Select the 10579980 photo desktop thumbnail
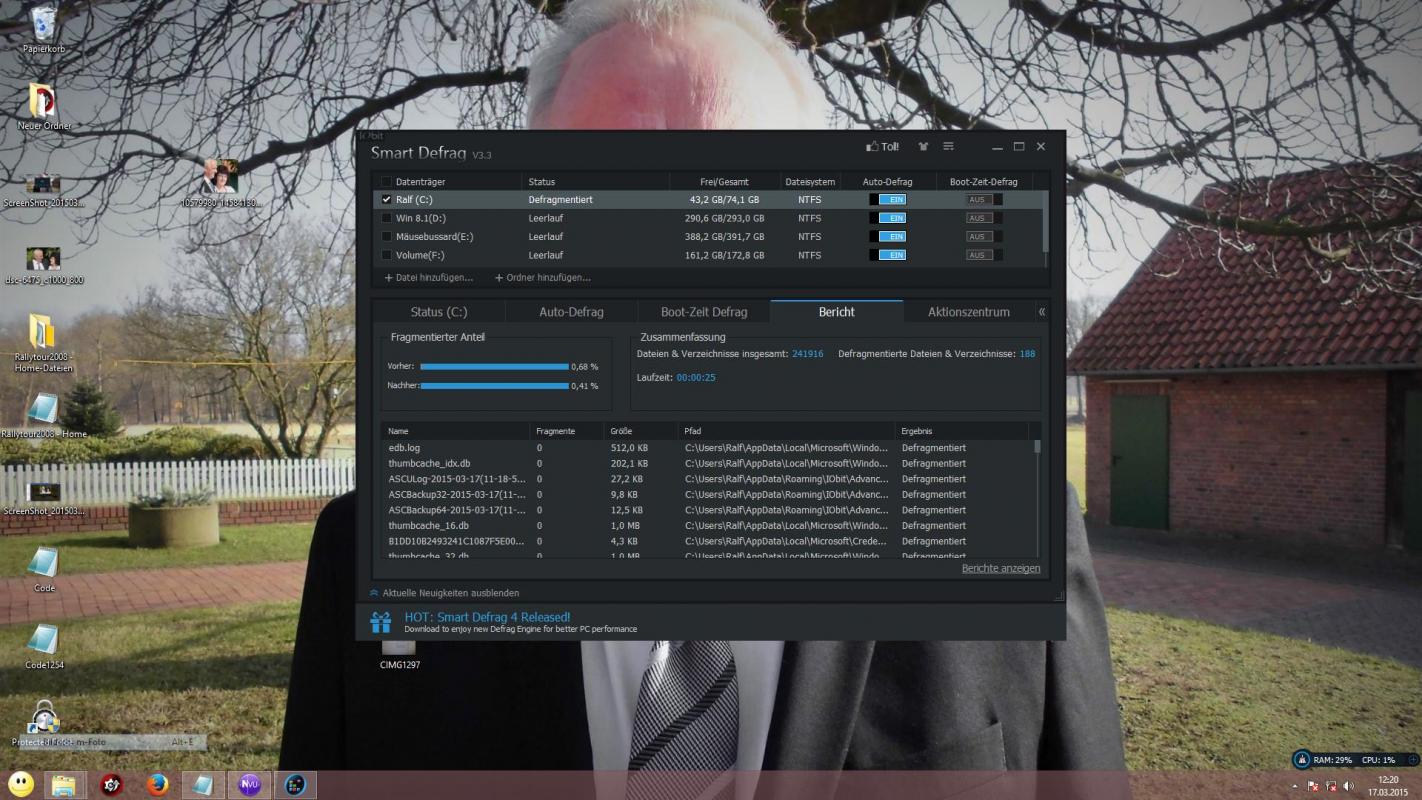The width and height of the screenshot is (1422, 800). click(221, 183)
